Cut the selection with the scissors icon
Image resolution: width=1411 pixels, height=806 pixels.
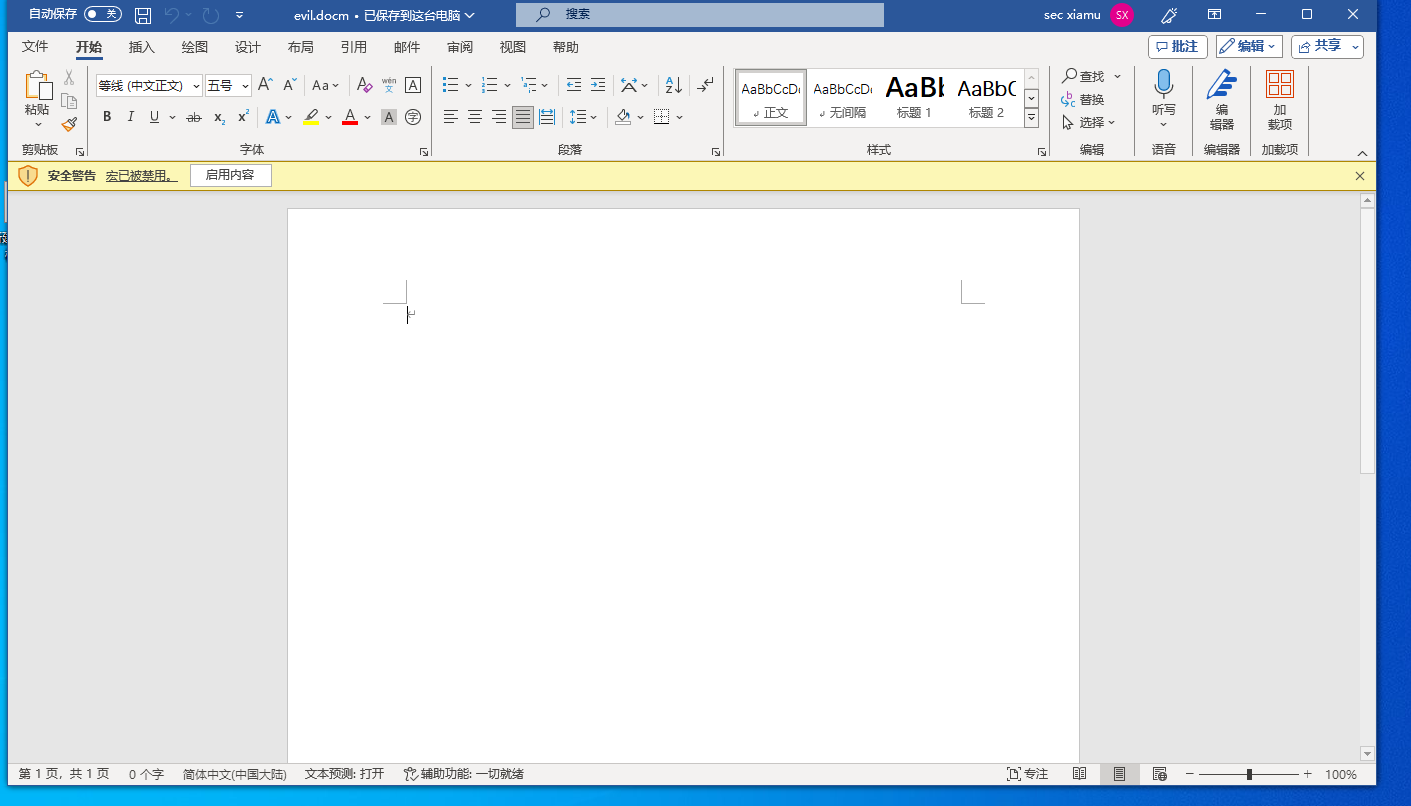click(69, 77)
